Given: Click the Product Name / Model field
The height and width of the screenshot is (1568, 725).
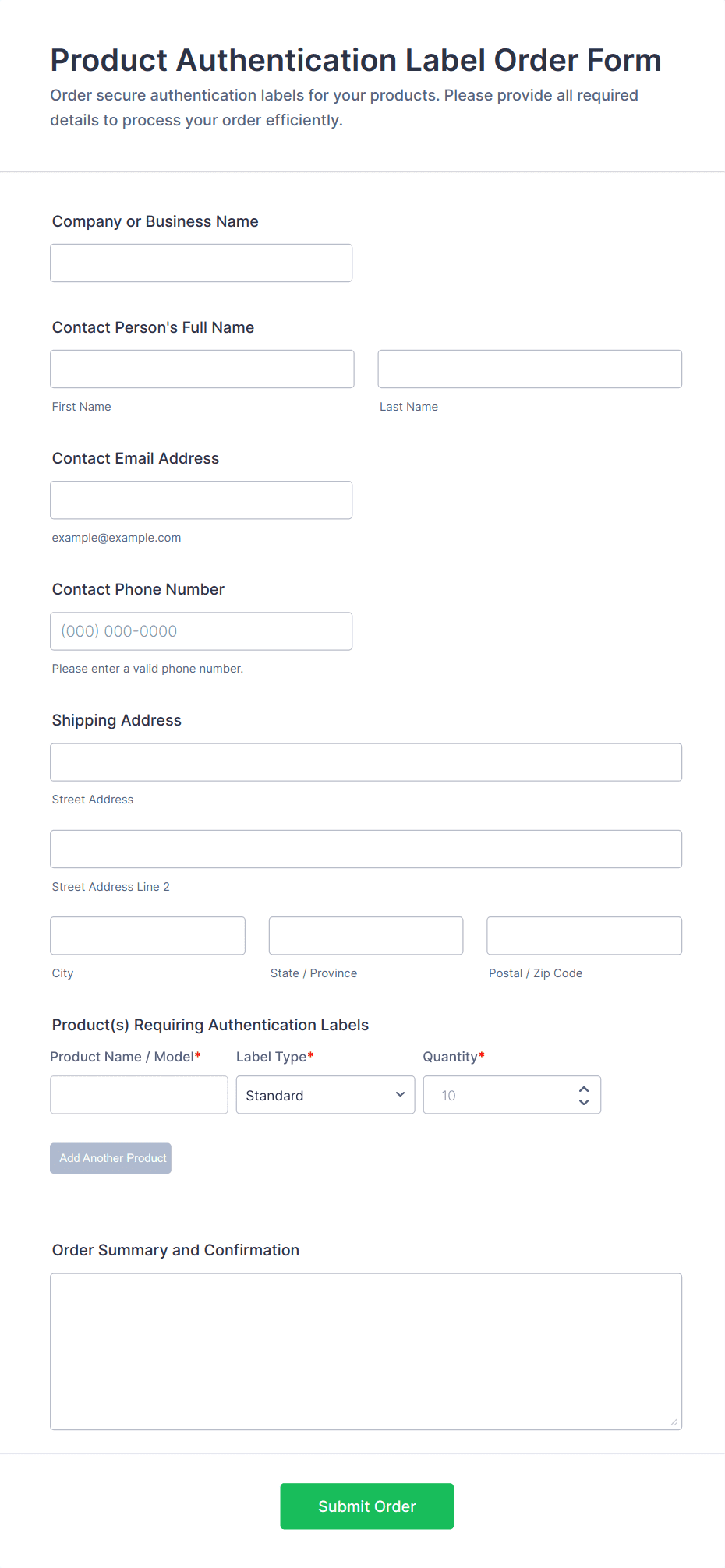Looking at the screenshot, I should click(x=139, y=1095).
